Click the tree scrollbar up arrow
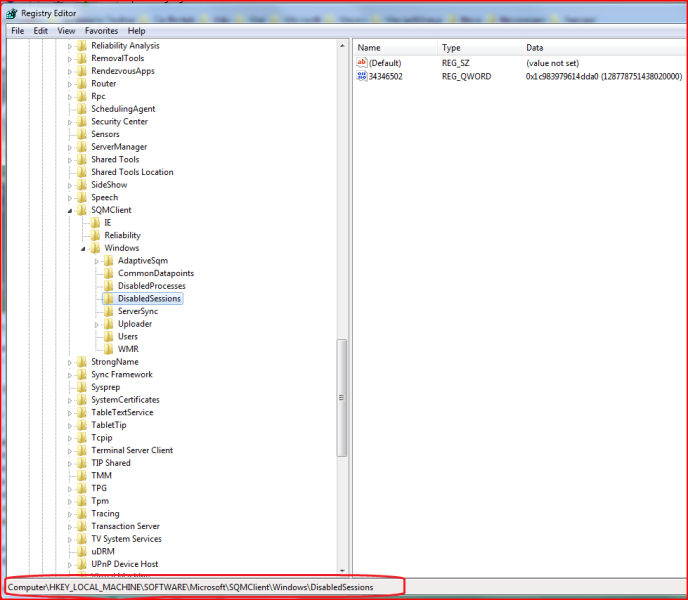 342,46
